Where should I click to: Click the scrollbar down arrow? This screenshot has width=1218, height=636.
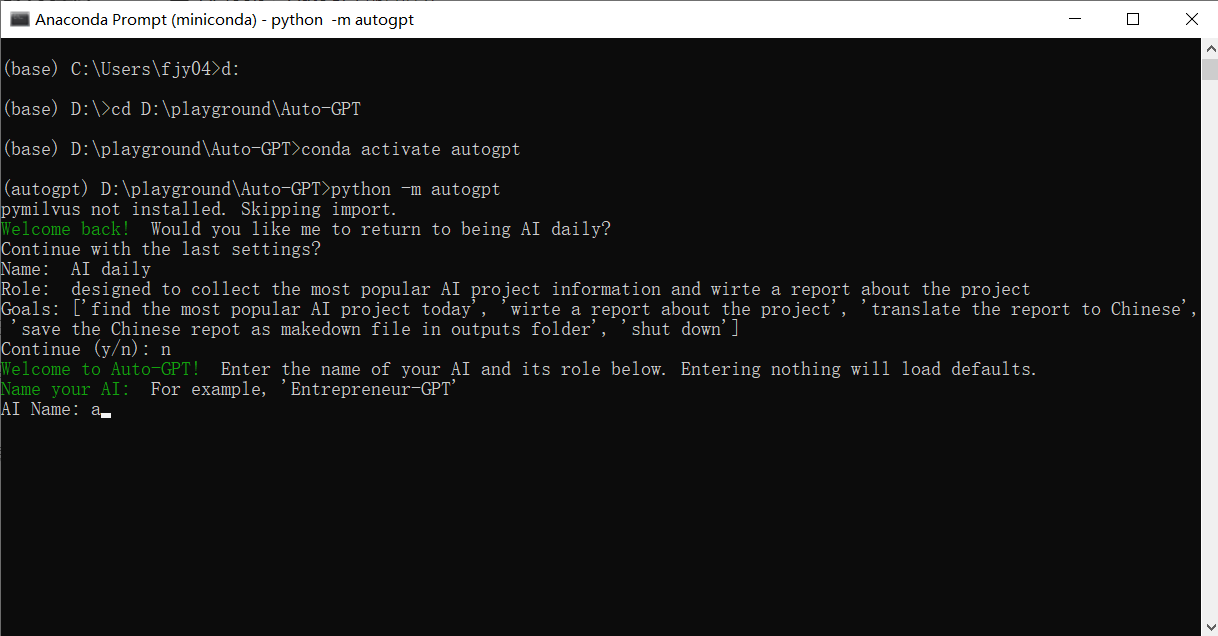point(1209,627)
